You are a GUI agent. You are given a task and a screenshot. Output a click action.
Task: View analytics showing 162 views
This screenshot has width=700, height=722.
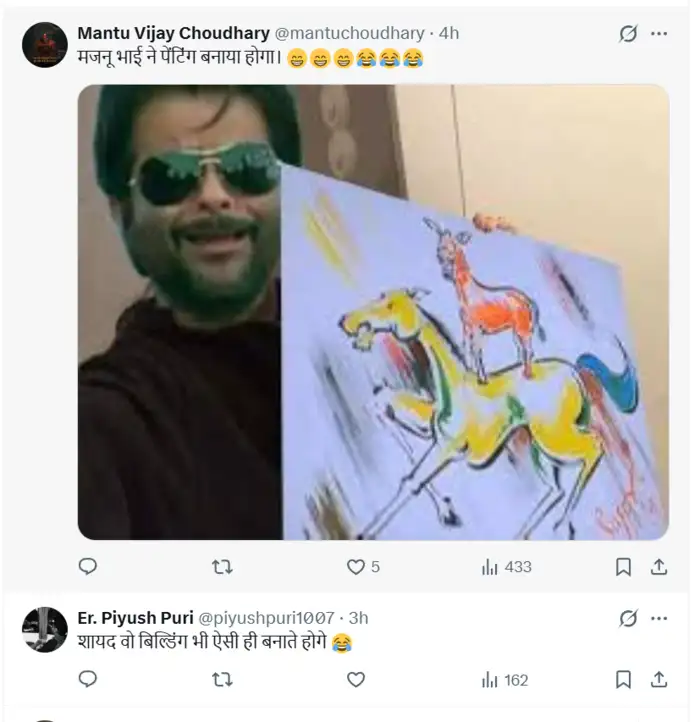(505, 680)
